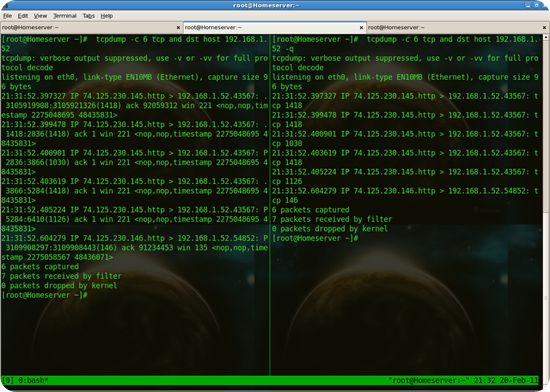The width and height of the screenshot is (550, 392).
Task: Click 'cp 1030' in the right pane
Action: (287, 143)
